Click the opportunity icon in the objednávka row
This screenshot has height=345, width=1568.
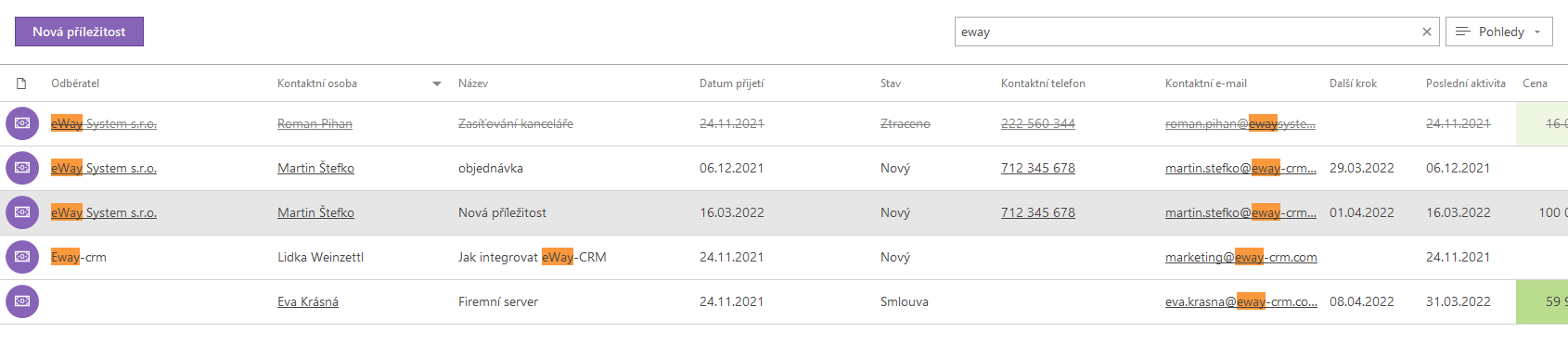tap(22, 168)
